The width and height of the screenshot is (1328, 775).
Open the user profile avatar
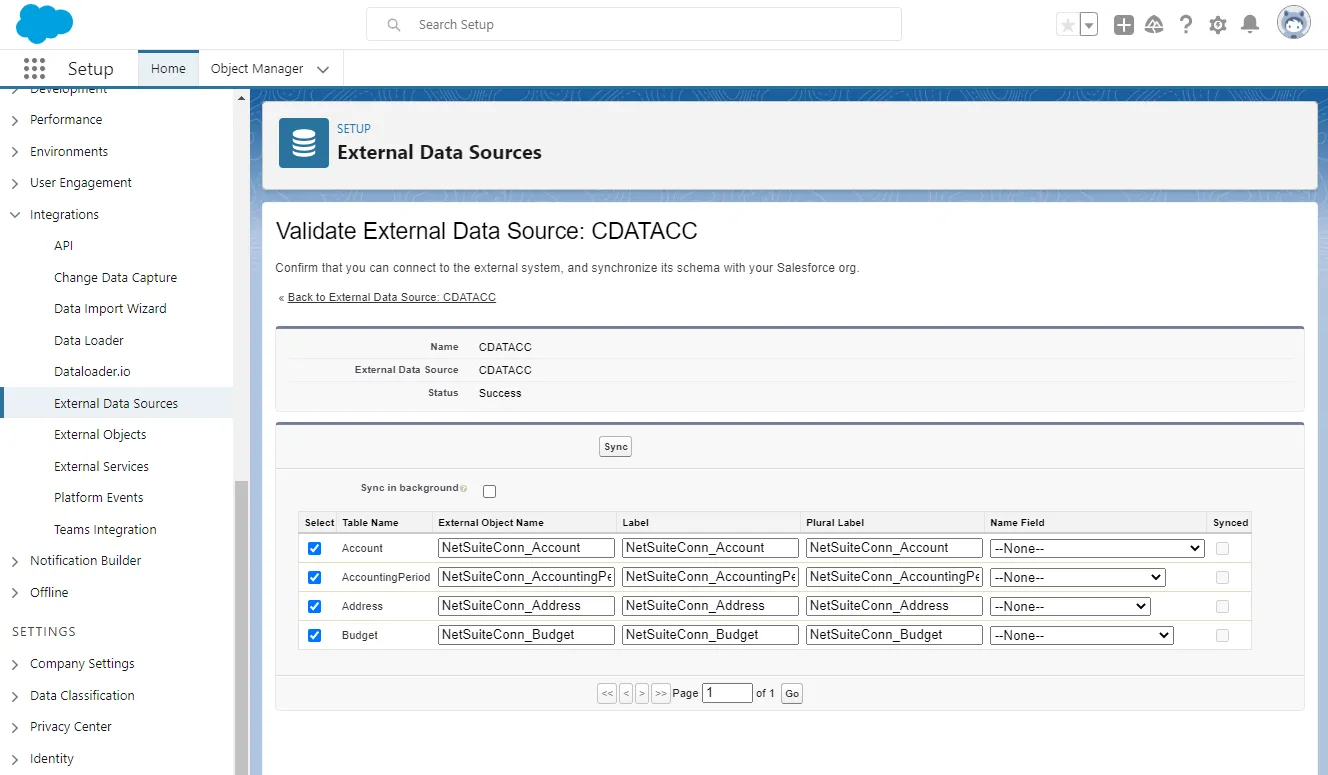coord(1293,21)
